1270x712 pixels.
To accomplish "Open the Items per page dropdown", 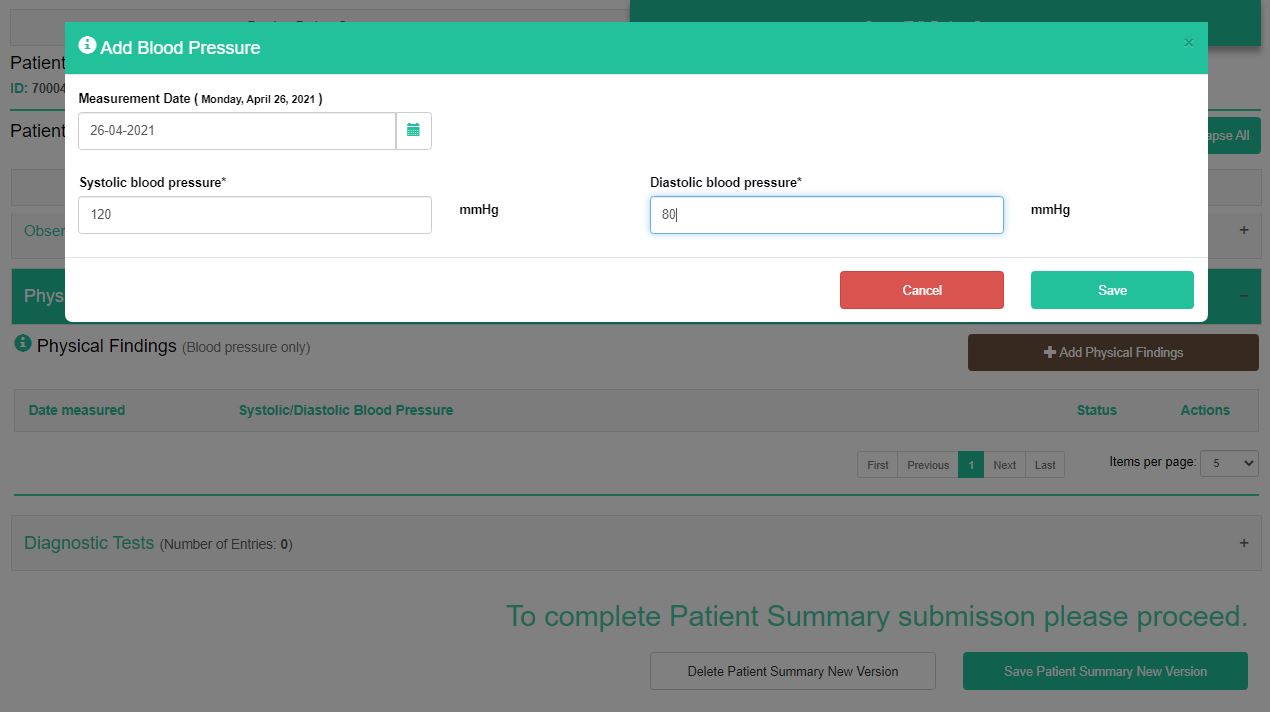I will pos(1228,463).
